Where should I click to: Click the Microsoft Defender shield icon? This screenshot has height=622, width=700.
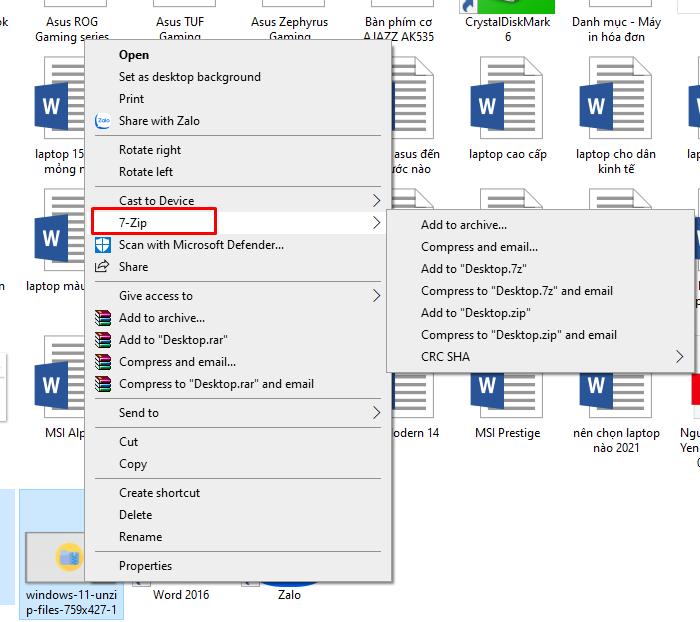coord(103,245)
